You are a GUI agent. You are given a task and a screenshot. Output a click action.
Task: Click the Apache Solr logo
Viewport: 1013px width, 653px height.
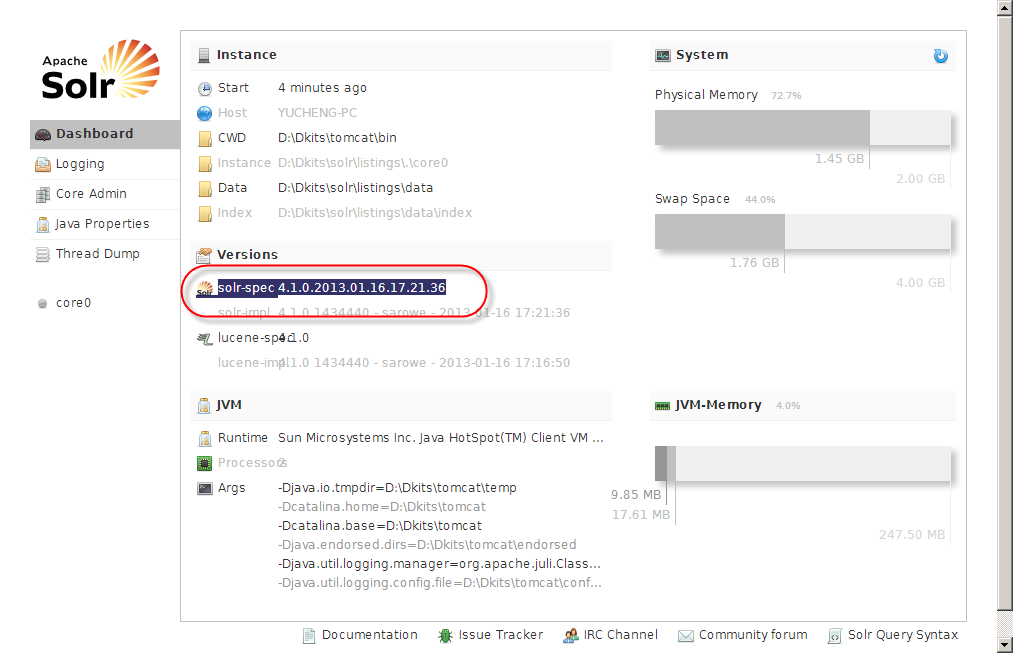pos(100,70)
